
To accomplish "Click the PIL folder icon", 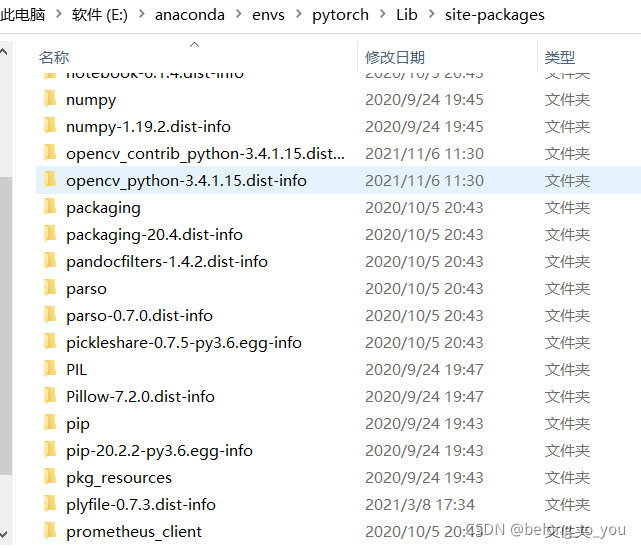I will [50, 369].
